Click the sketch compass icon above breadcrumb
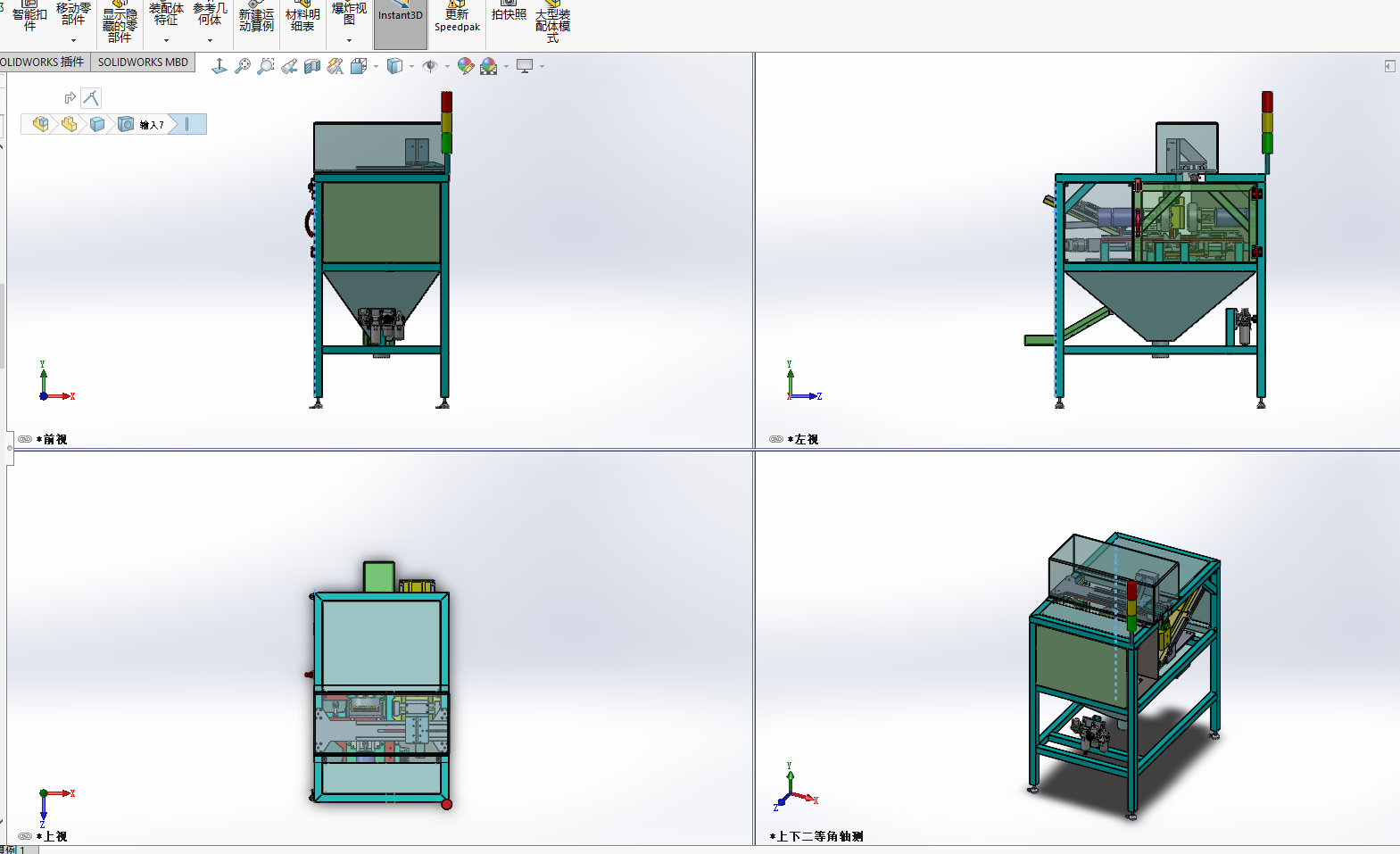Image resolution: width=1400 pixels, height=854 pixels. pos(91,98)
